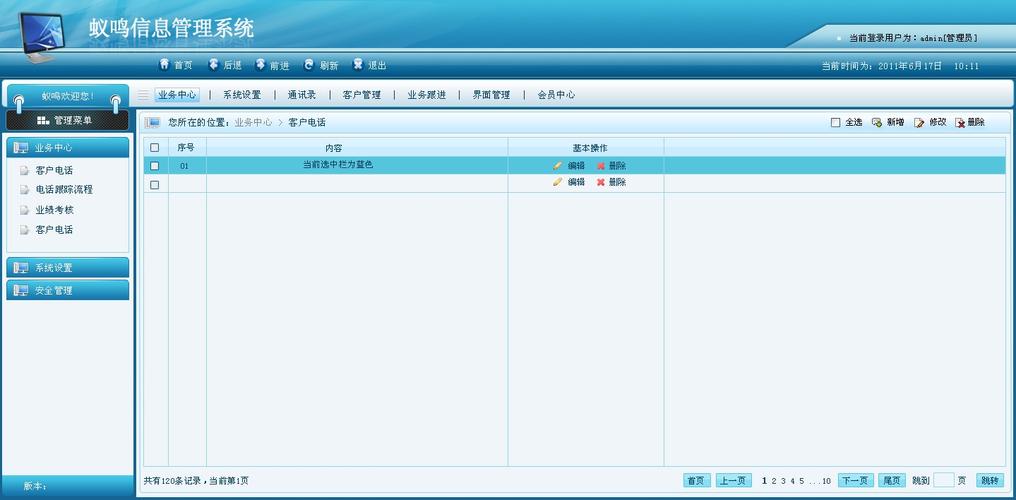The height and width of the screenshot is (500, 1016).
Task: Expand the 系统设置 sidebar section
Action: [x=67, y=267]
